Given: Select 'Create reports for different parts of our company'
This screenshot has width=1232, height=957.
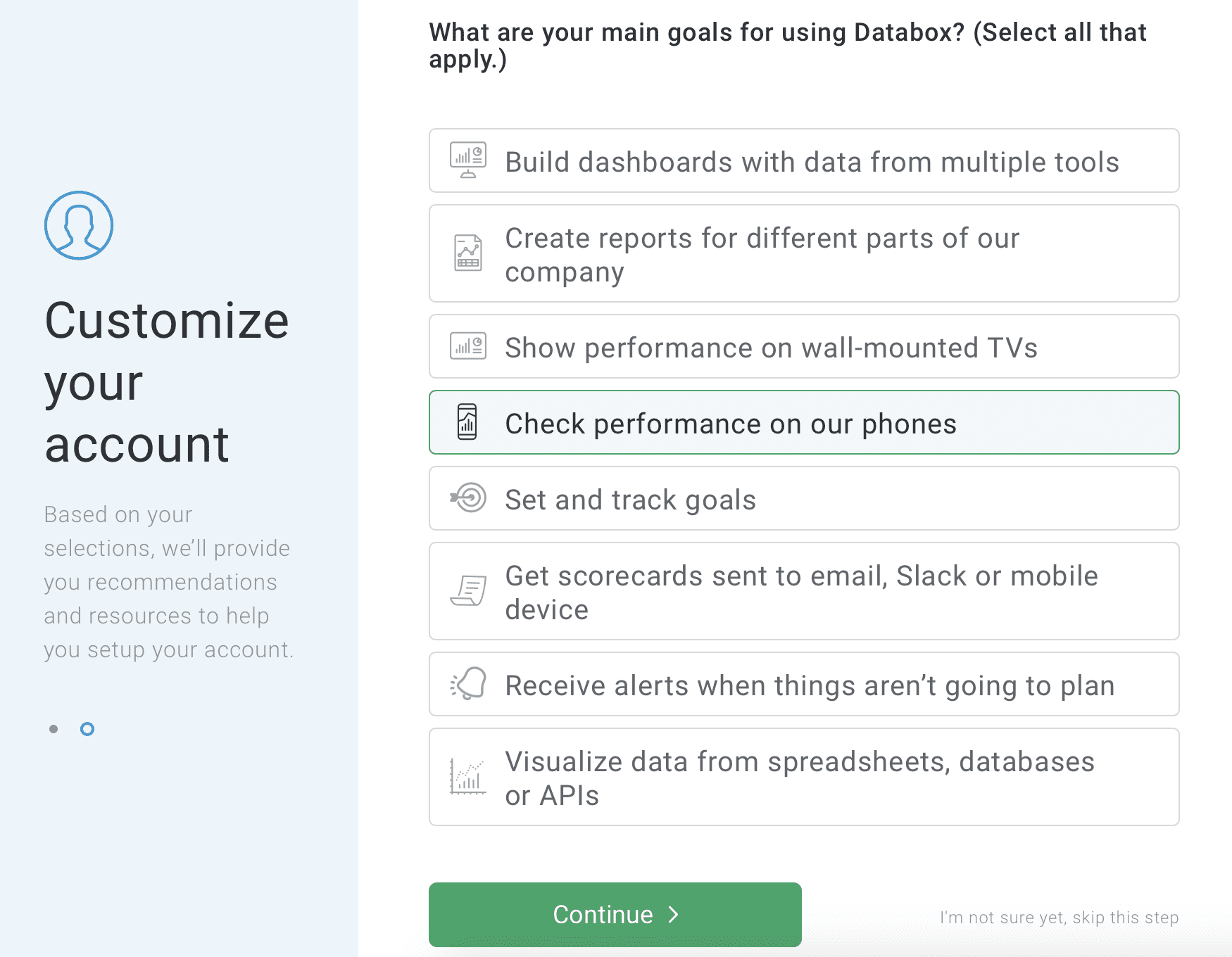Looking at the screenshot, I should coord(803,253).
